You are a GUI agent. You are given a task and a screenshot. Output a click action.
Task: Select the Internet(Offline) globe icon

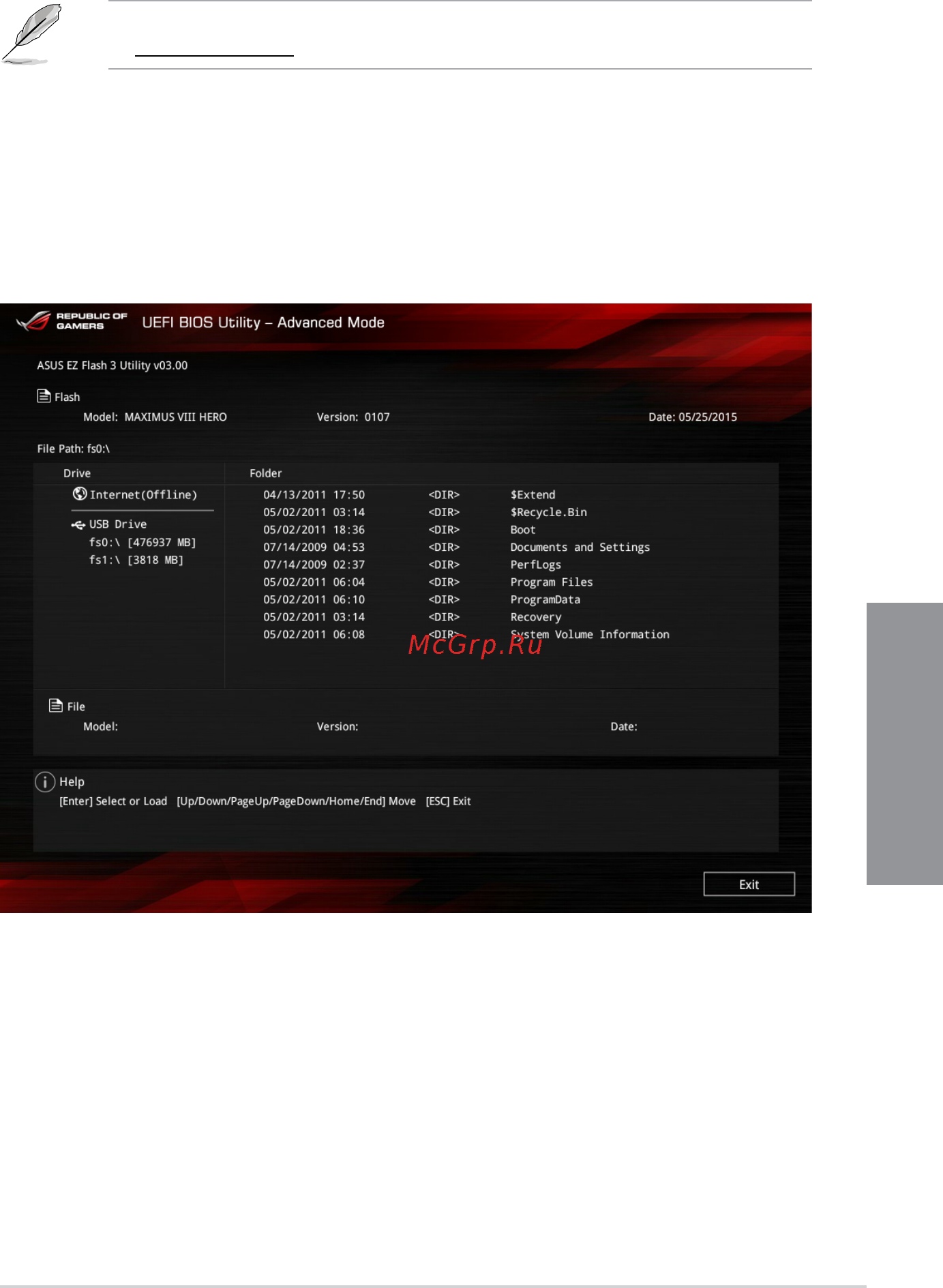[80, 494]
